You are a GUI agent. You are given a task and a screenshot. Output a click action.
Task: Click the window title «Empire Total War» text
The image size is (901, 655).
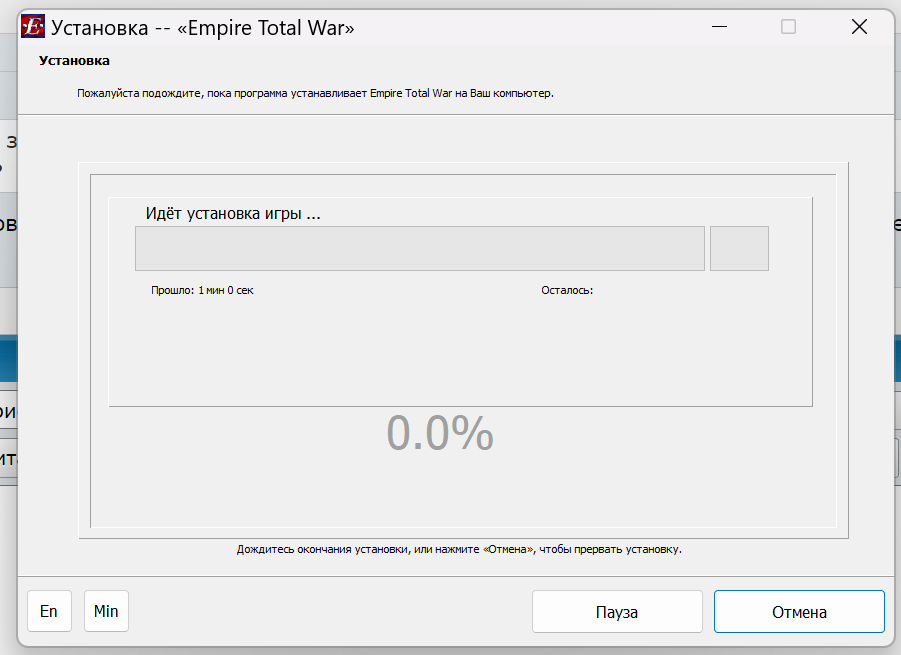click(203, 27)
